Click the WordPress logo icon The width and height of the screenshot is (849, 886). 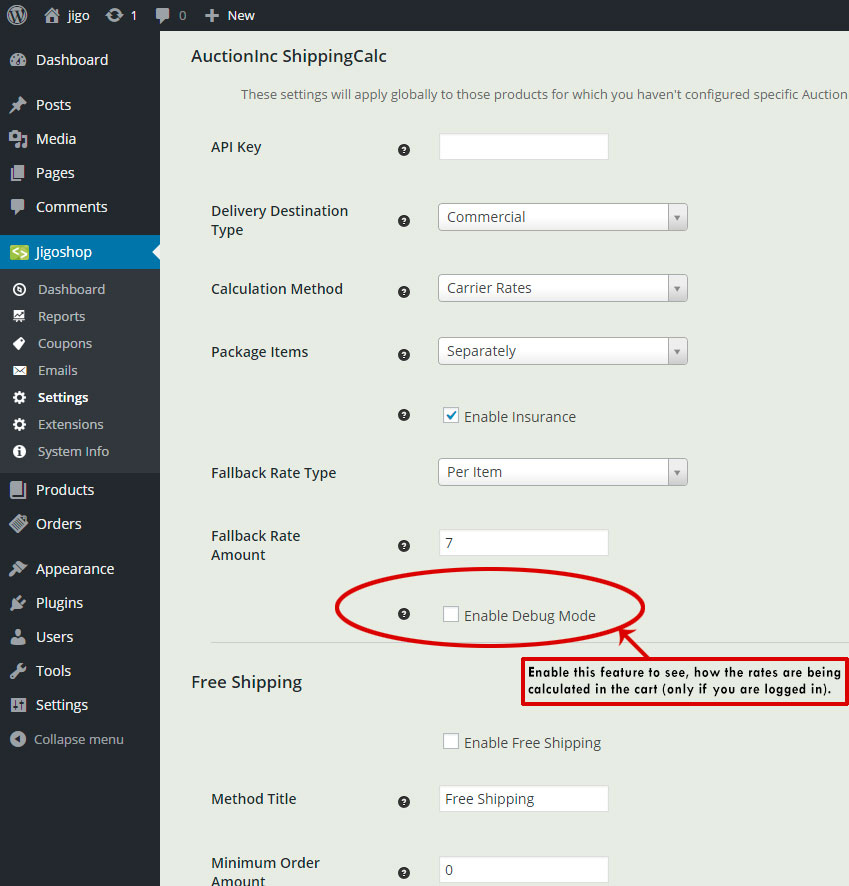[17, 15]
